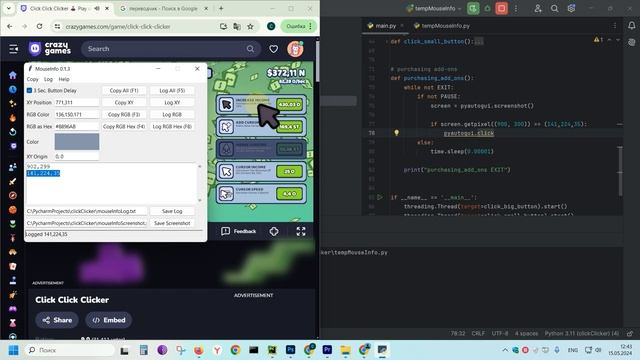Open Updated refresh icon in CrazyGames sidebar
The height and width of the screenshot is (360, 640).
point(13,132)
